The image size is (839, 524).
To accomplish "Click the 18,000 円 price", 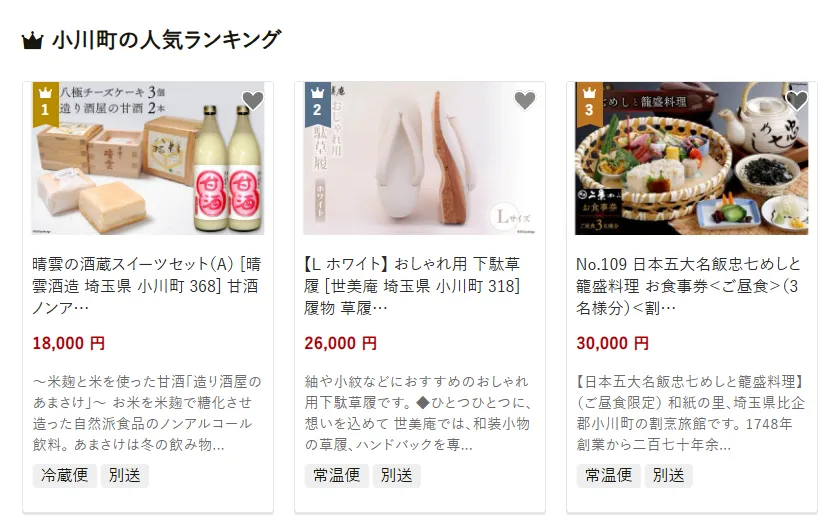I will tap(68, 343).
